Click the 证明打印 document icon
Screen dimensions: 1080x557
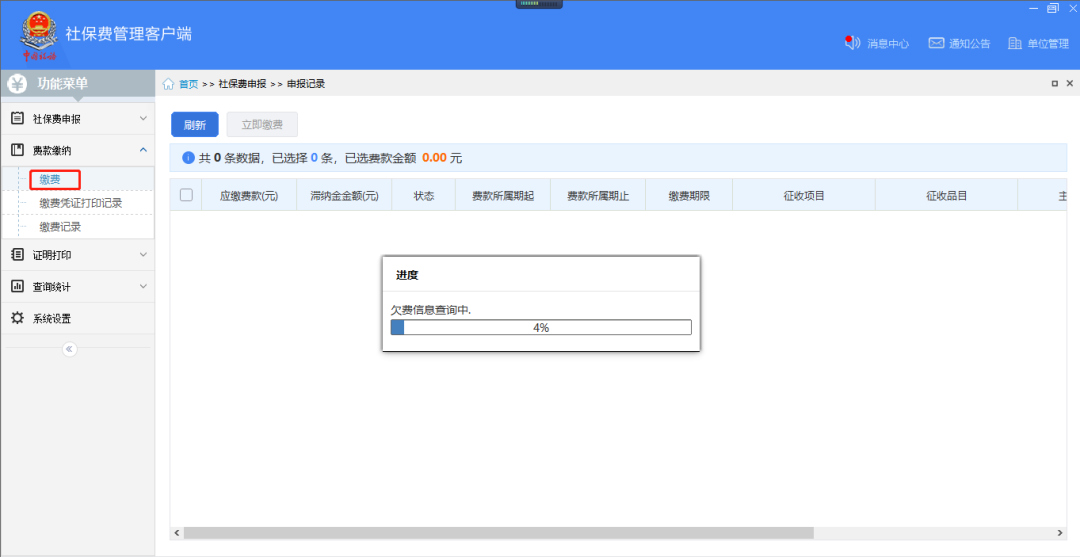click(x=17, y=254)
